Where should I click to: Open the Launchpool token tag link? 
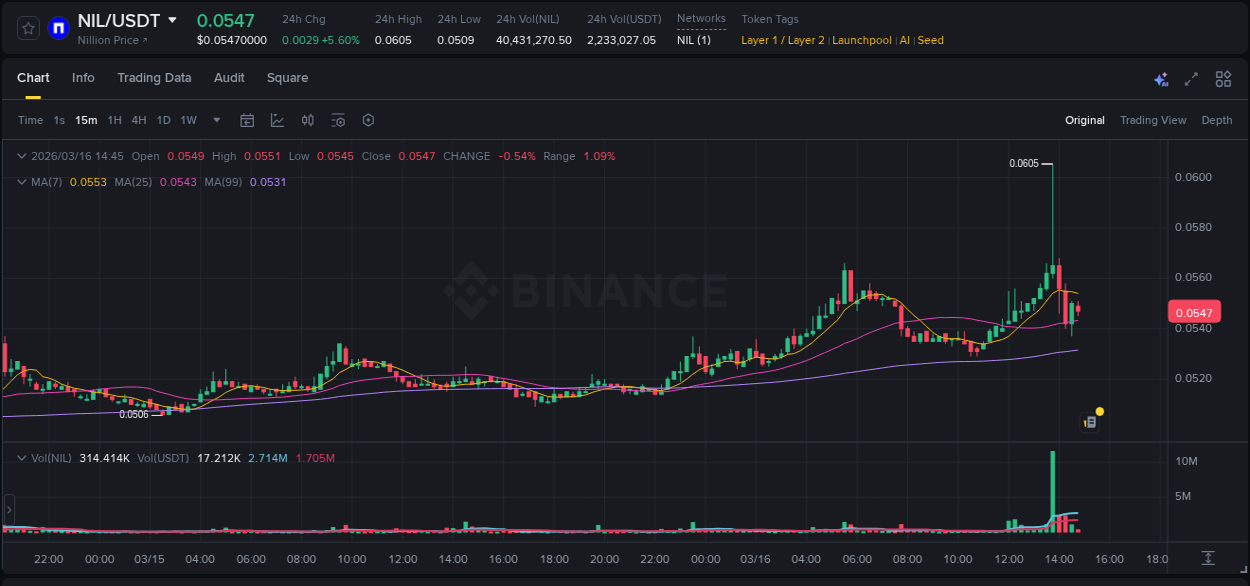tap(861, 40)
